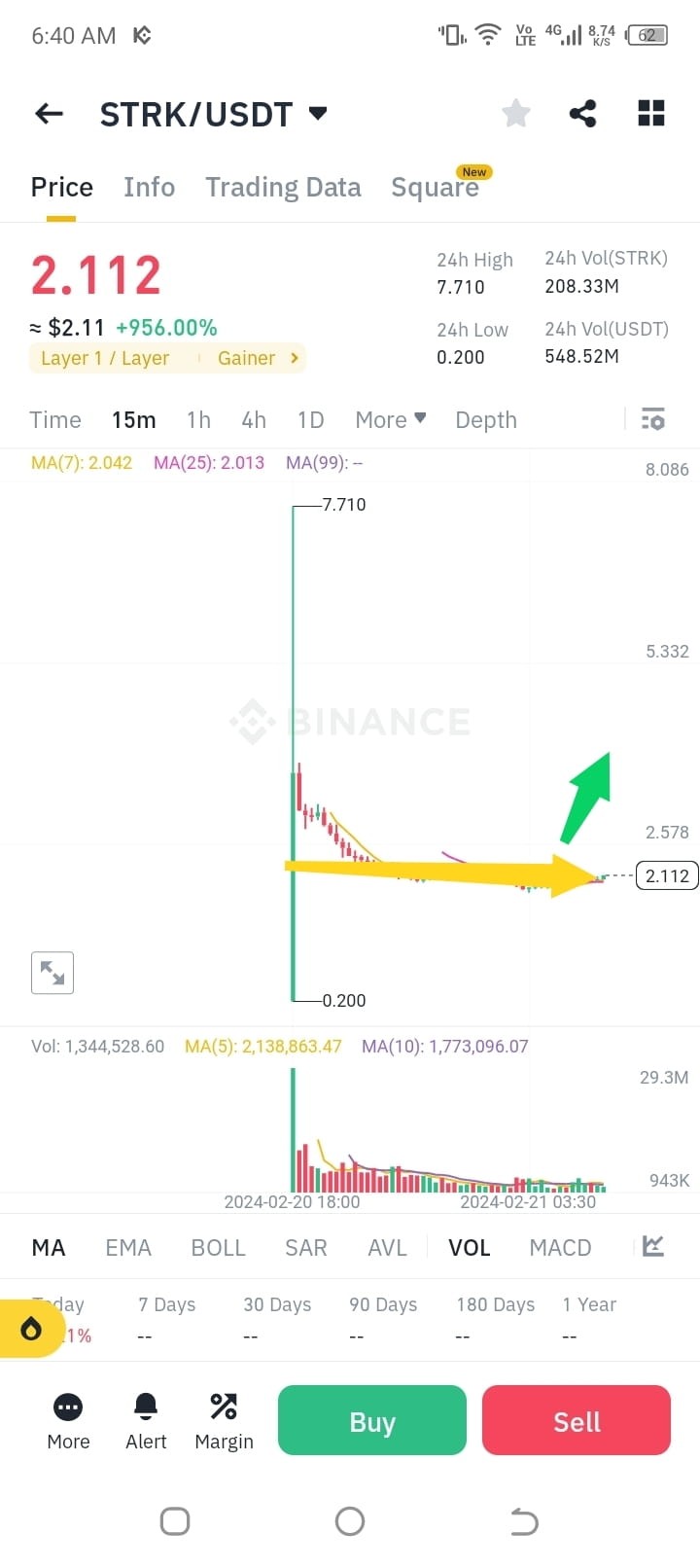
Task: Add STRK/USDT to favorites with star
Action: (x=516, y=114)
